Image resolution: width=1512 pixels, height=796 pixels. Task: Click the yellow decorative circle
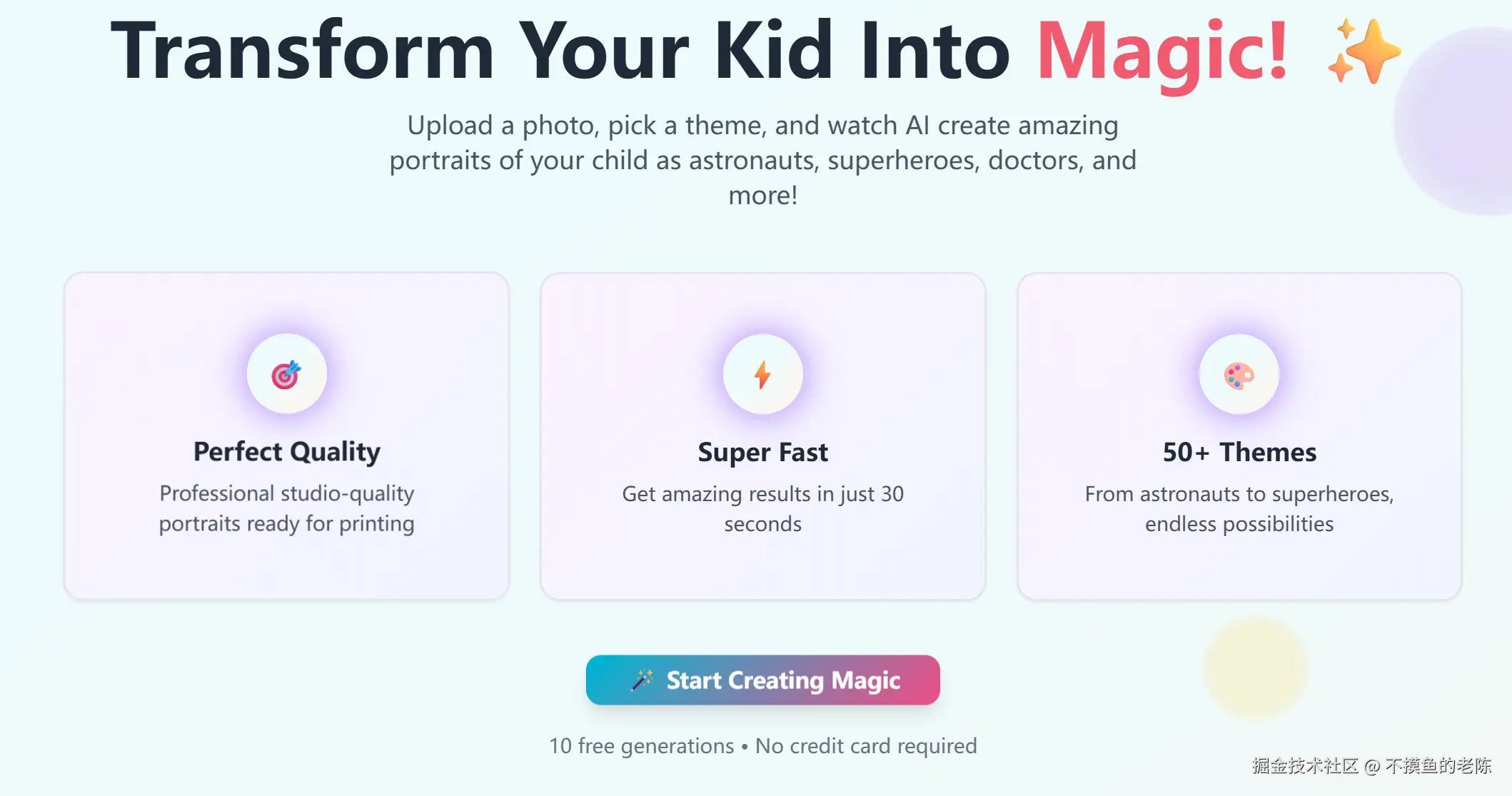[1256, 668]
